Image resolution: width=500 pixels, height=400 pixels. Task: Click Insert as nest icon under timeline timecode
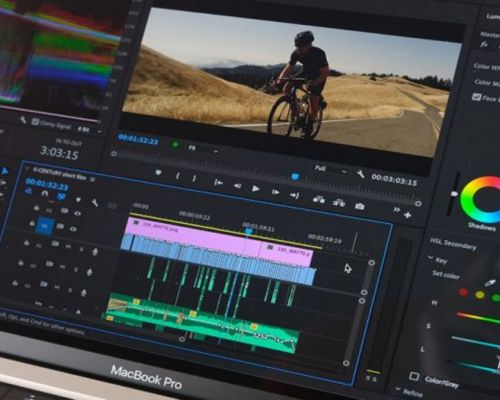click(29, 191)
